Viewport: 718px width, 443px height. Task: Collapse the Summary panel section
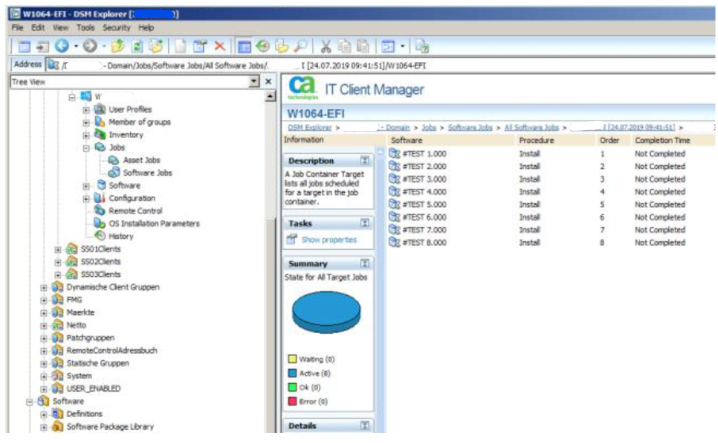point(365,263)
